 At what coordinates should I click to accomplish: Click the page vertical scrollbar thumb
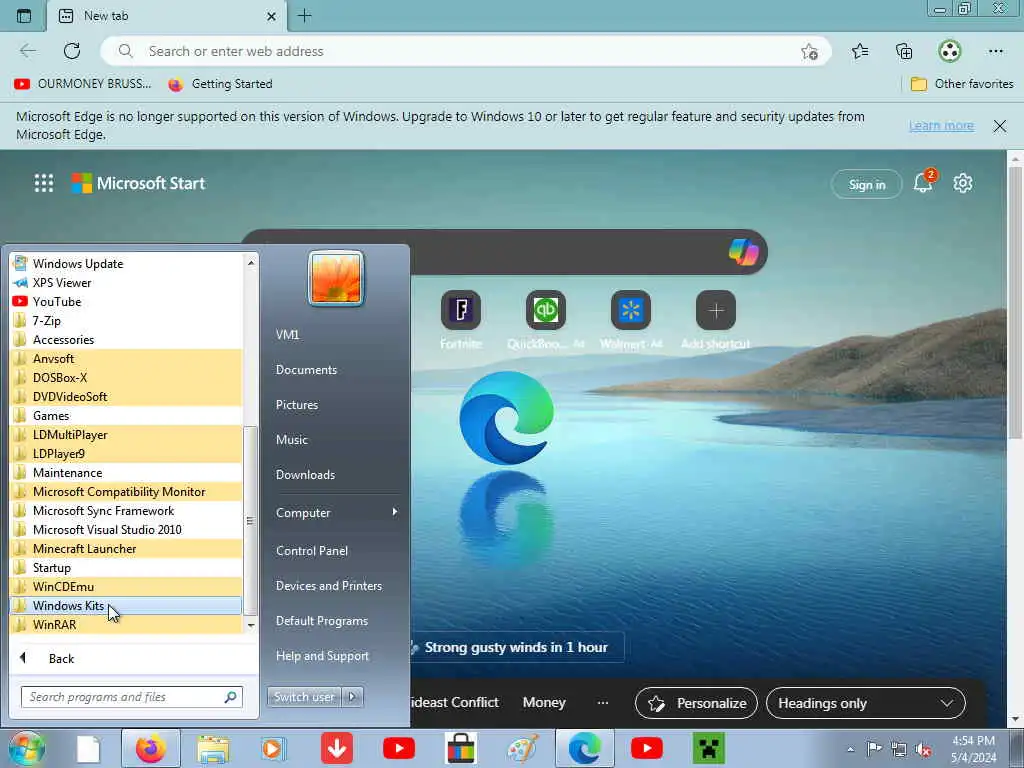click(1016, 302)
